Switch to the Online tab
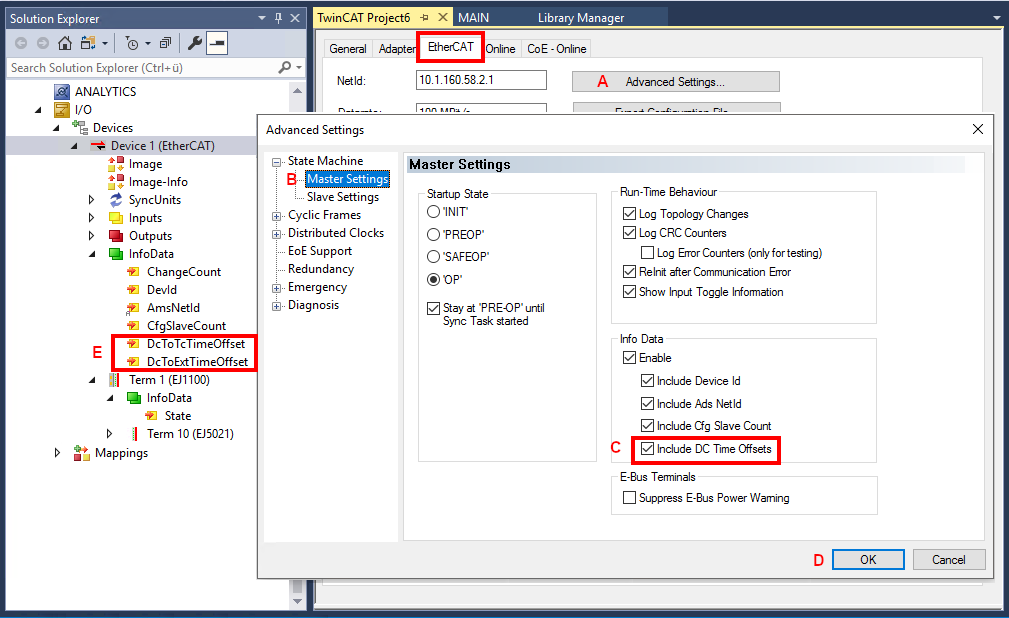1009x618 pixels. tap(501, 49)
